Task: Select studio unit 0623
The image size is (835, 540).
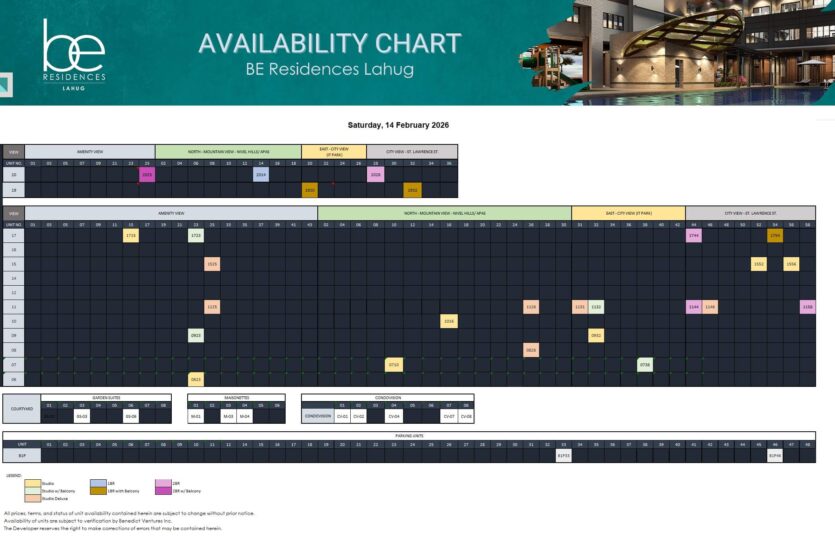Action: click(x=196, y=379)
